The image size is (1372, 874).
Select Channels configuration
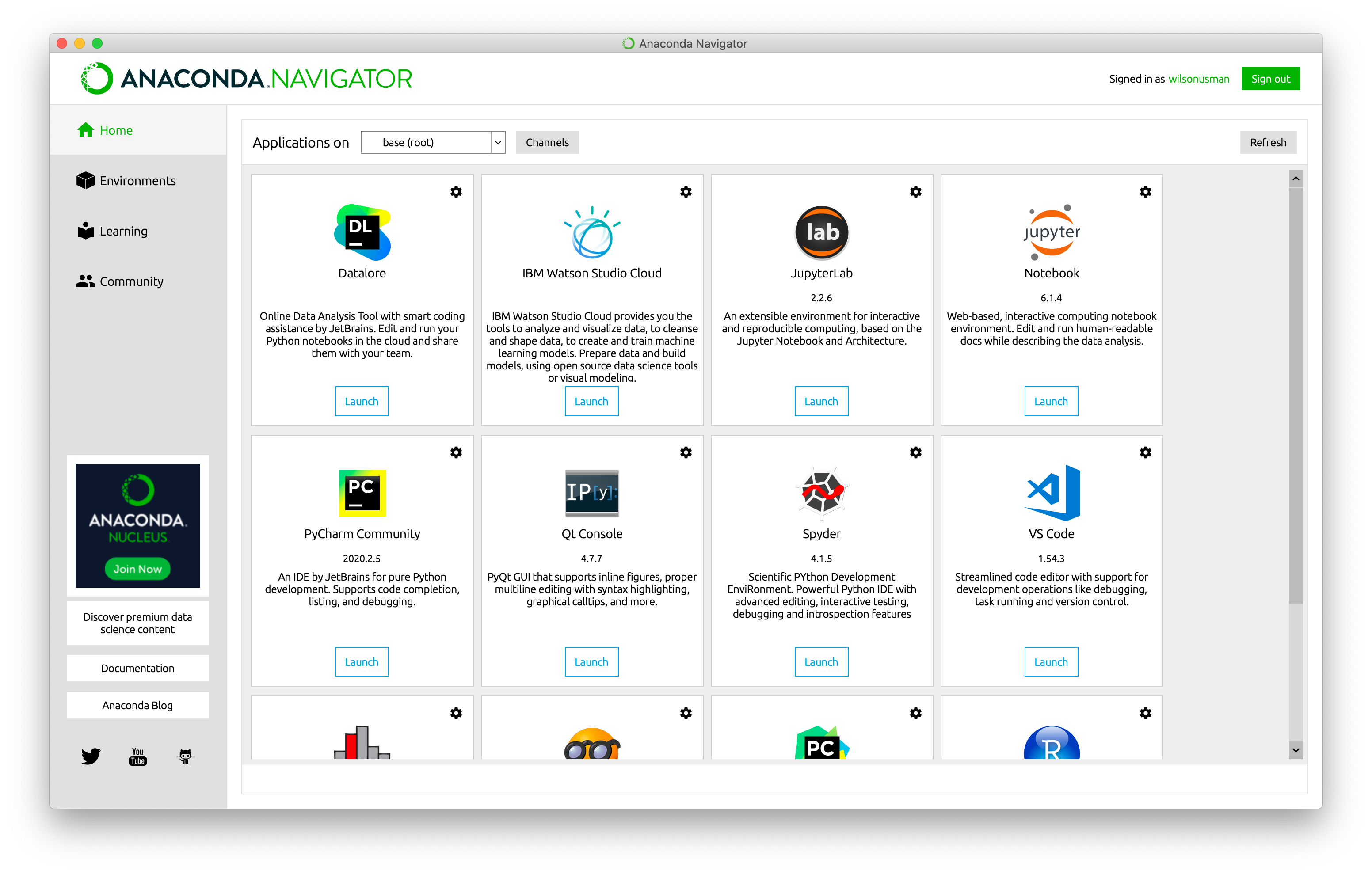coord(547,141)
